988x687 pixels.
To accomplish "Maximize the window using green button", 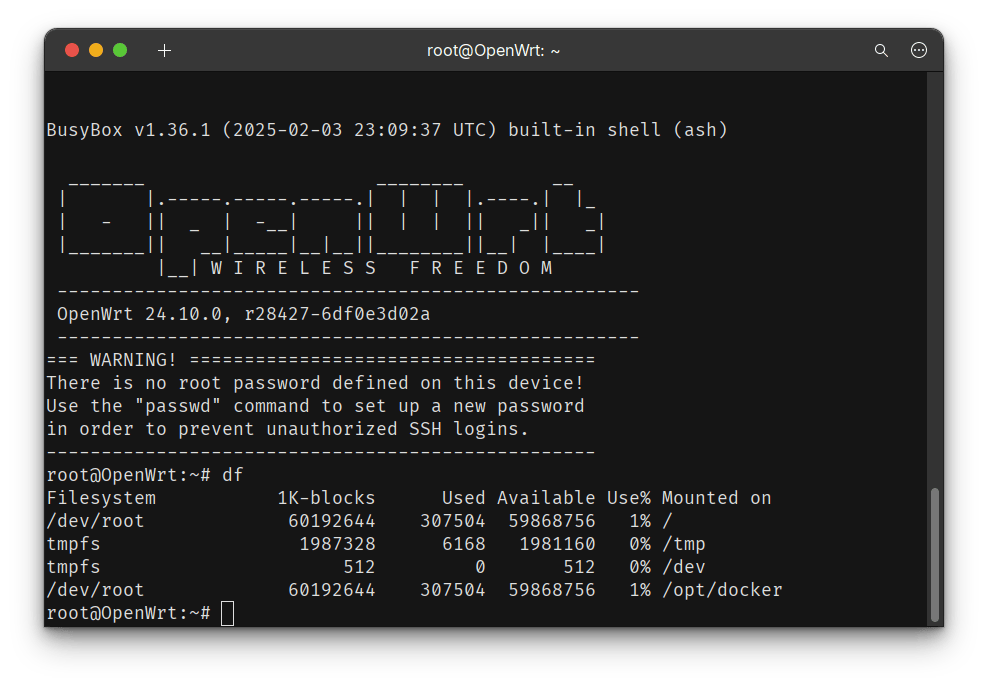I will coord(120,50).
